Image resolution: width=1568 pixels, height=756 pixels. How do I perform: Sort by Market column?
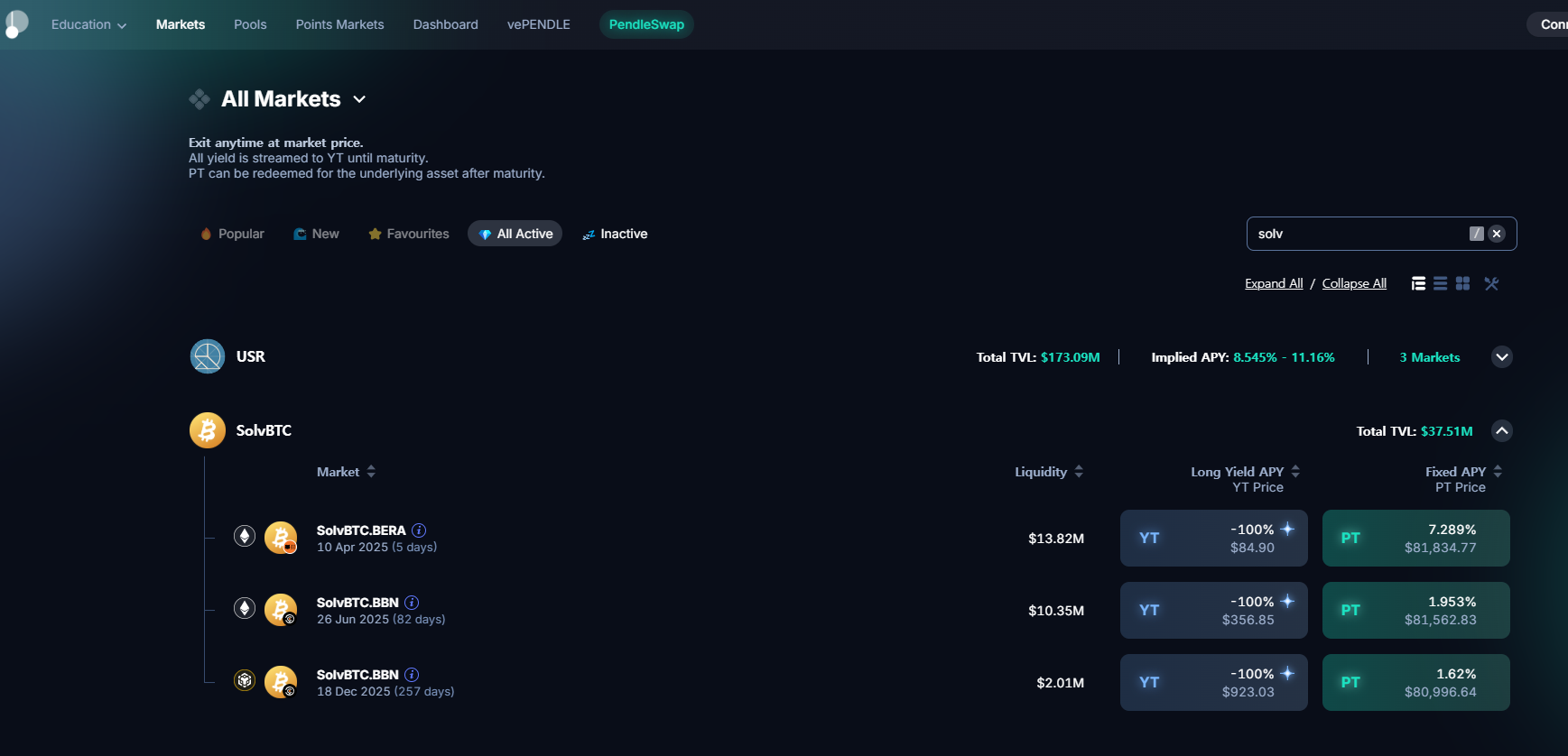[x=346, y=472]
